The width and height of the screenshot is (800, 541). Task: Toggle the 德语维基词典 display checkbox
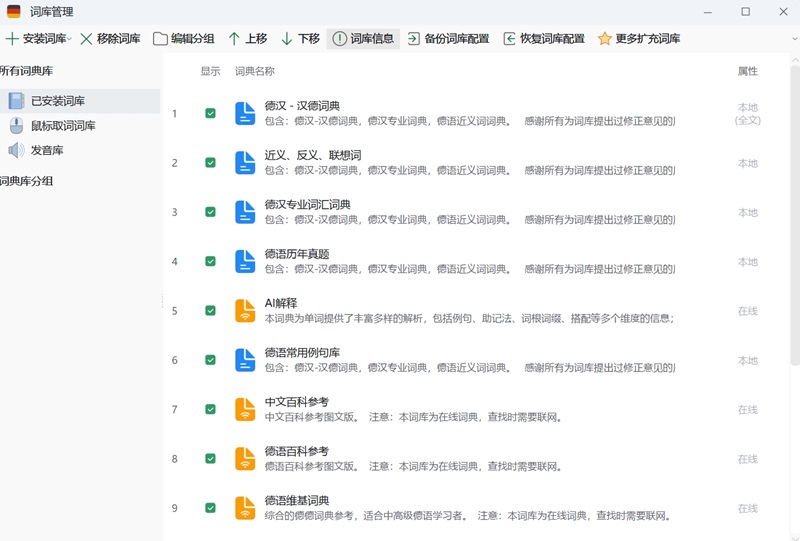coord(210,508)
